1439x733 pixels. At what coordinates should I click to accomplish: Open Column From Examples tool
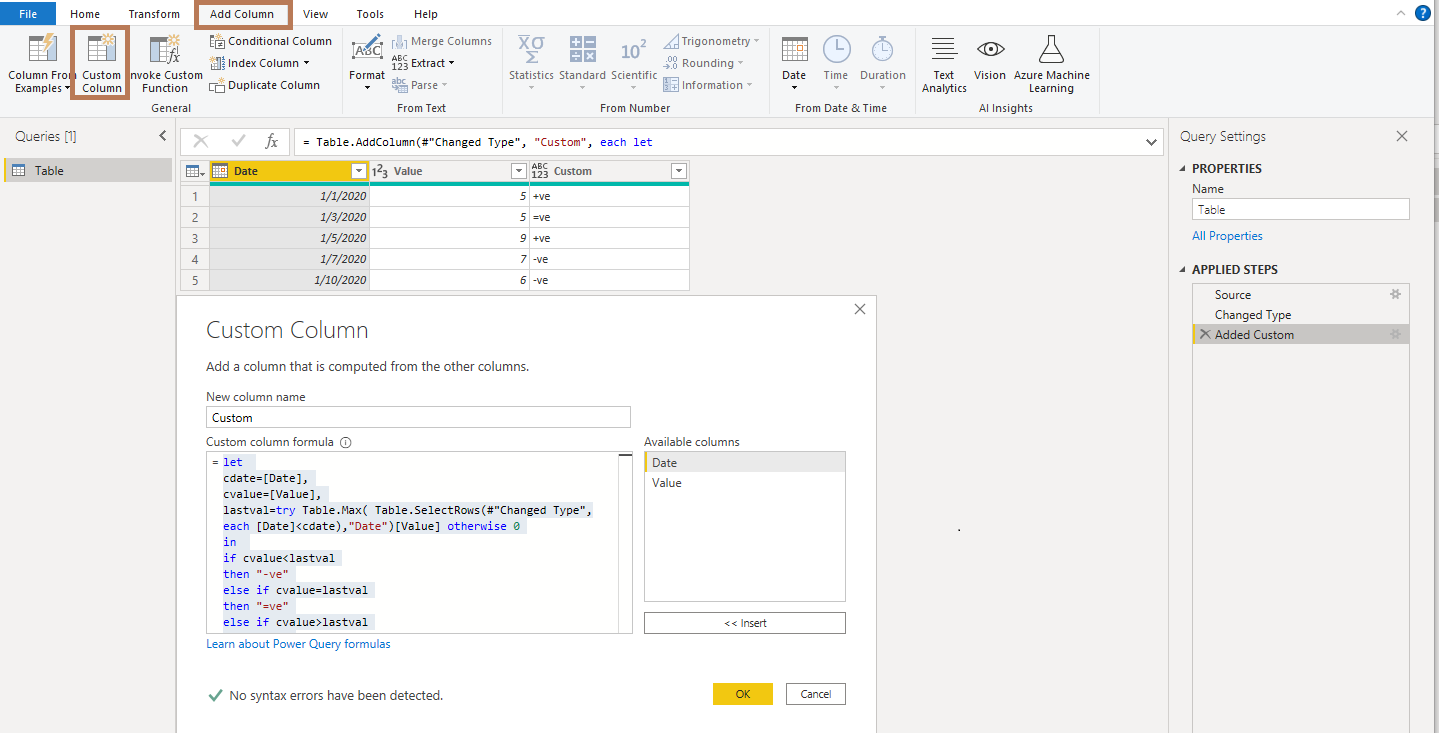tap(41, 62)
